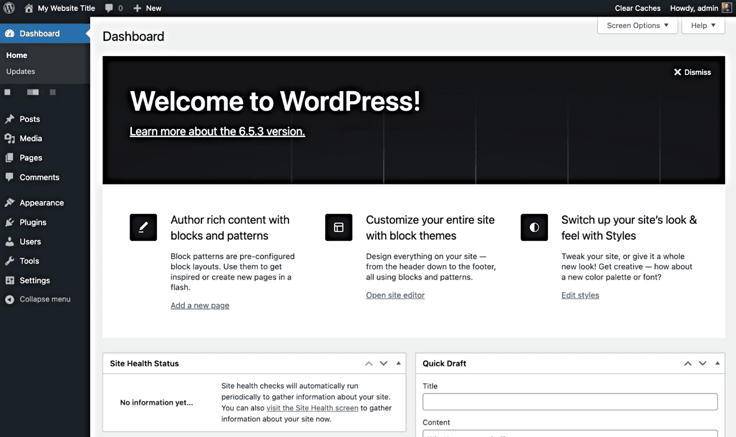The height and width of the screenshot is (437, 736).
Task: Toggle the Site Health Status panel collapse triangle
Action: click(x=399, y=363)
